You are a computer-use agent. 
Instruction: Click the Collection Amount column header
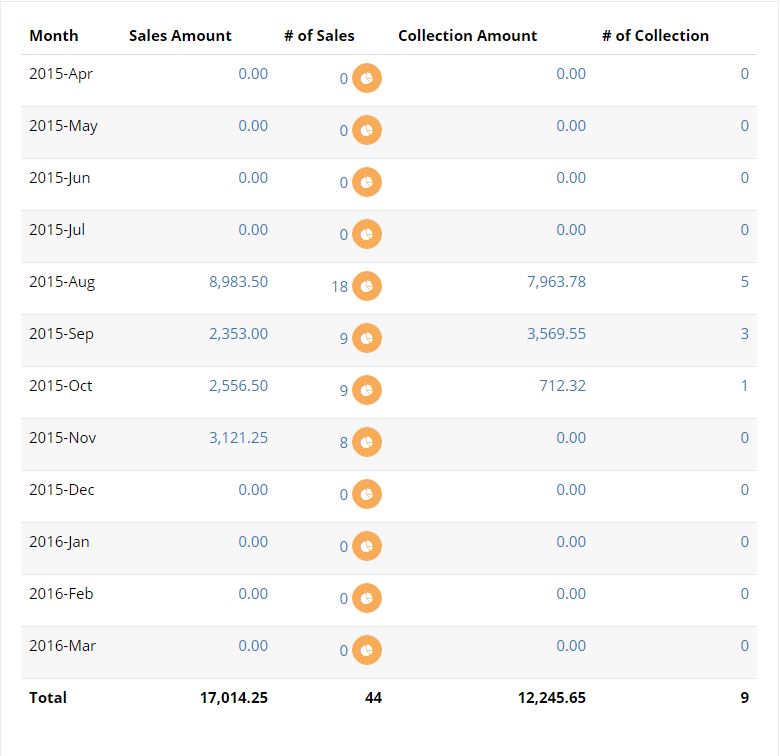point(468,36)
